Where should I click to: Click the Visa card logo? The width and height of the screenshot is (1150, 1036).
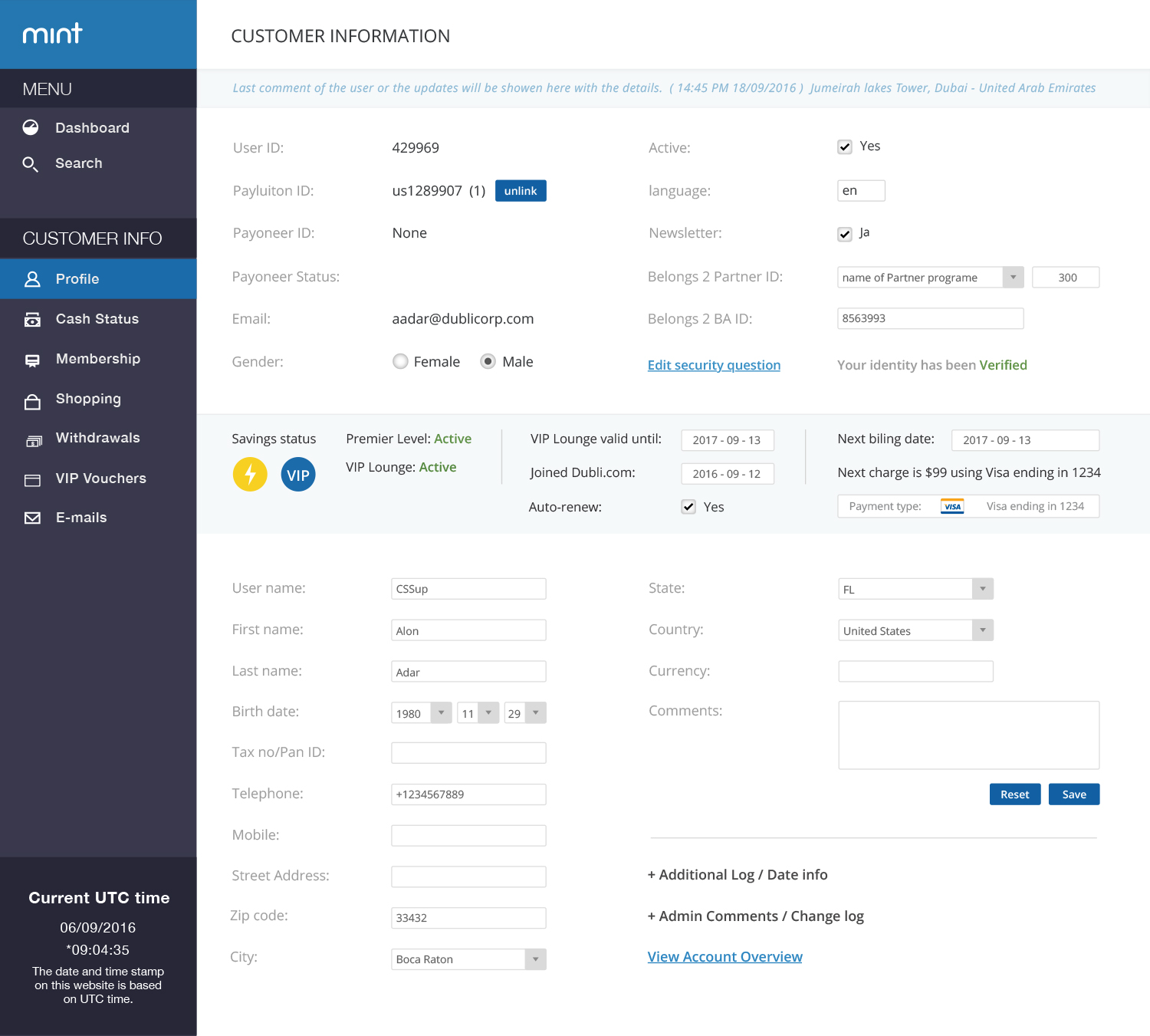[952, 507]
